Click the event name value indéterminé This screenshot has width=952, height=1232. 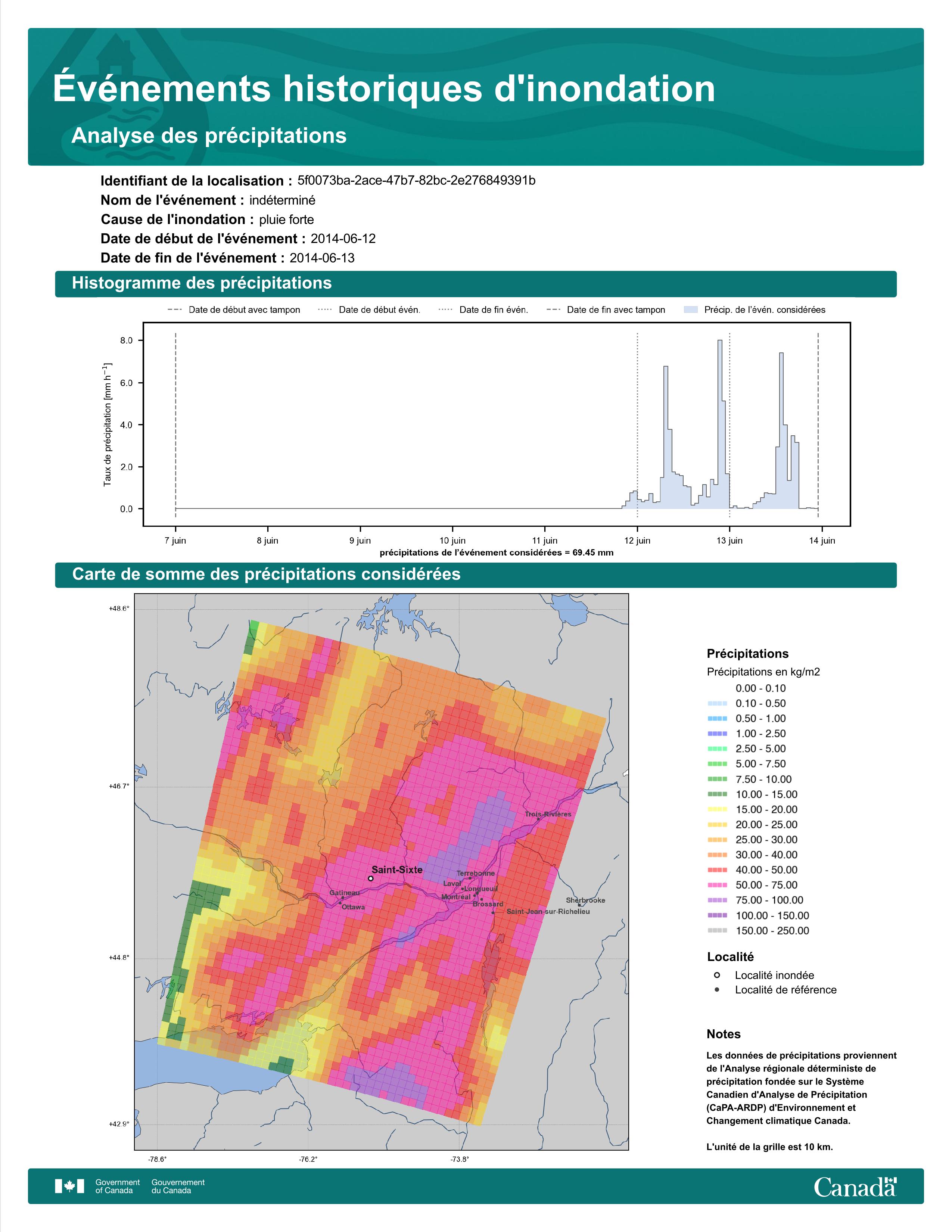[283, 200]
